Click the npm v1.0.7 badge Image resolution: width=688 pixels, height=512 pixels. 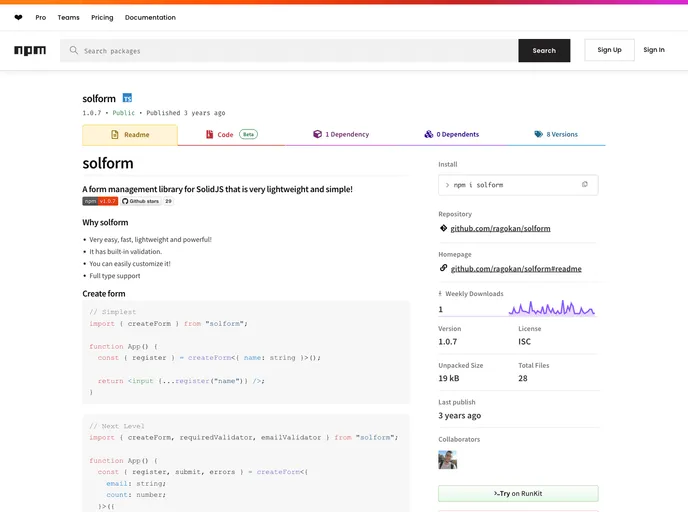click(x=100, y=201)
